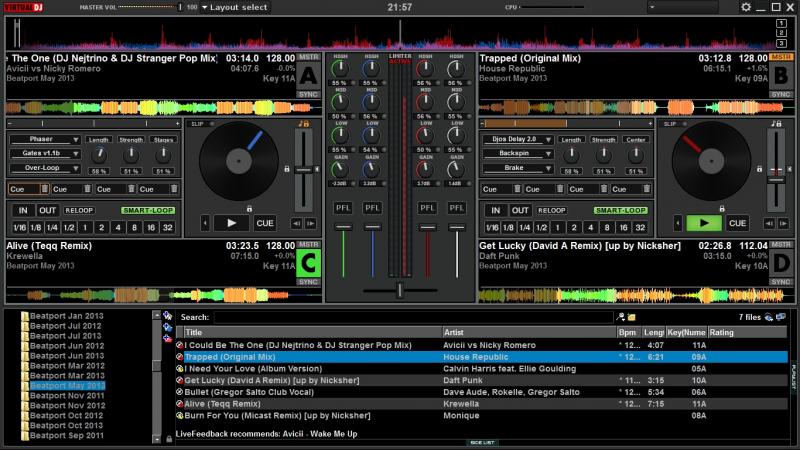The image size is (800, 450).
Task: Toggle SMART-LOOP on deck A
Action: 148,210
